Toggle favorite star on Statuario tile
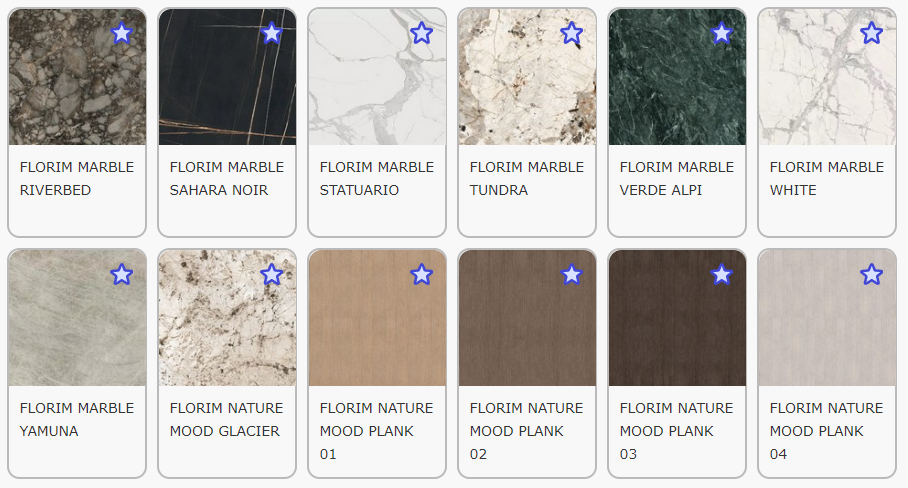Screen dimensions: 908x488 pos(422,33)
